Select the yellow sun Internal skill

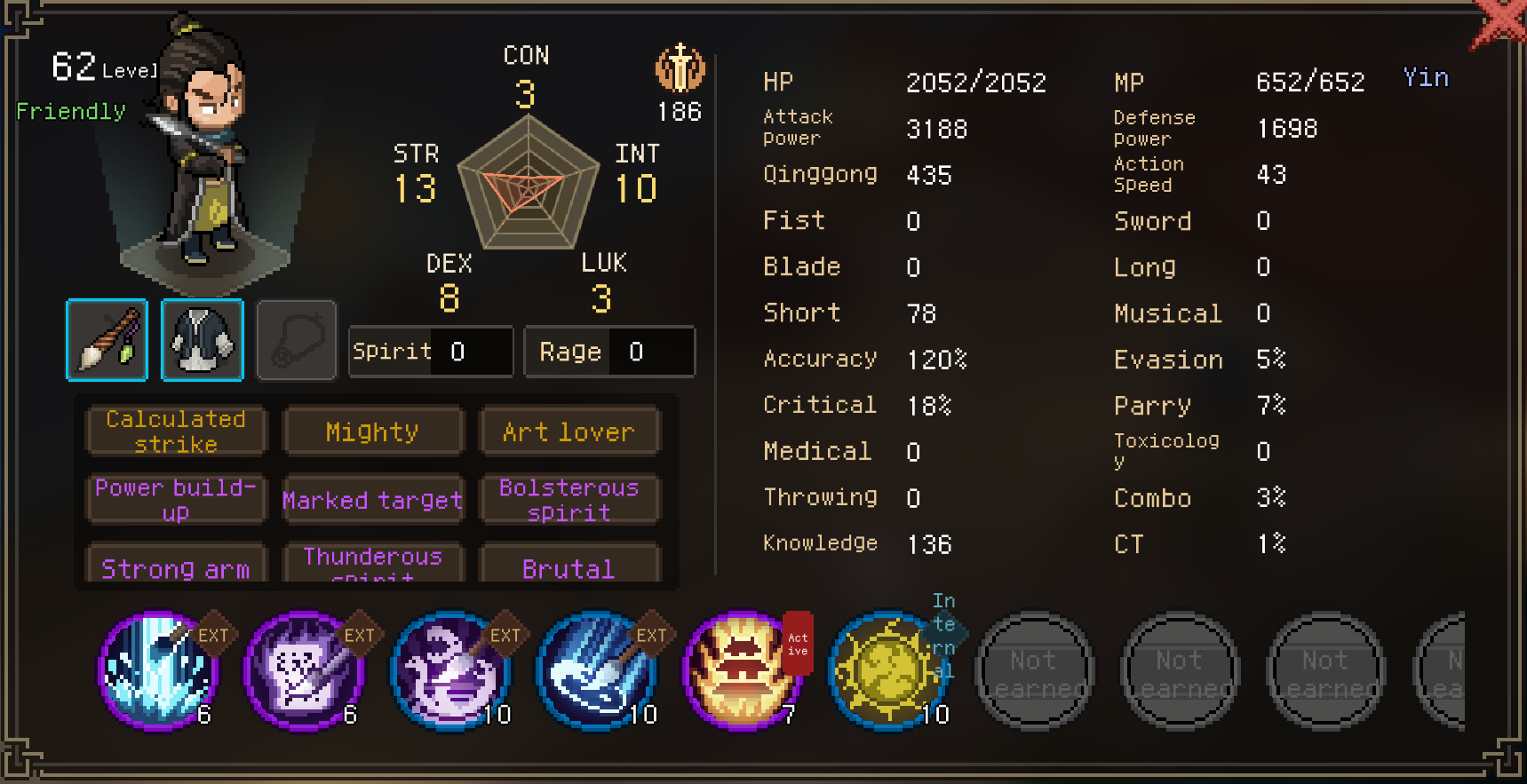pos(887,670)
